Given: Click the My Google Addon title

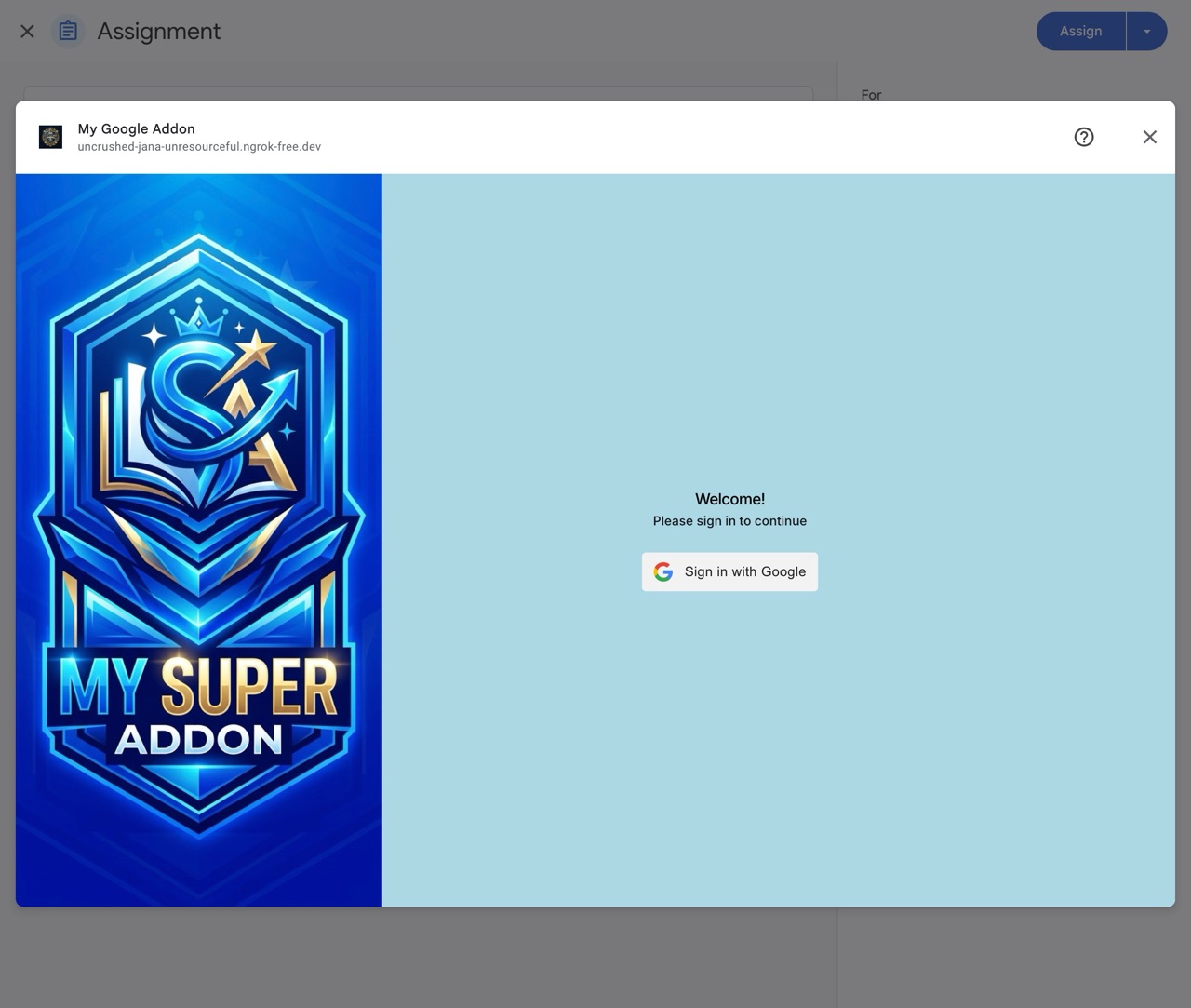Looking at the screenshot, I should tap(136, 128).
